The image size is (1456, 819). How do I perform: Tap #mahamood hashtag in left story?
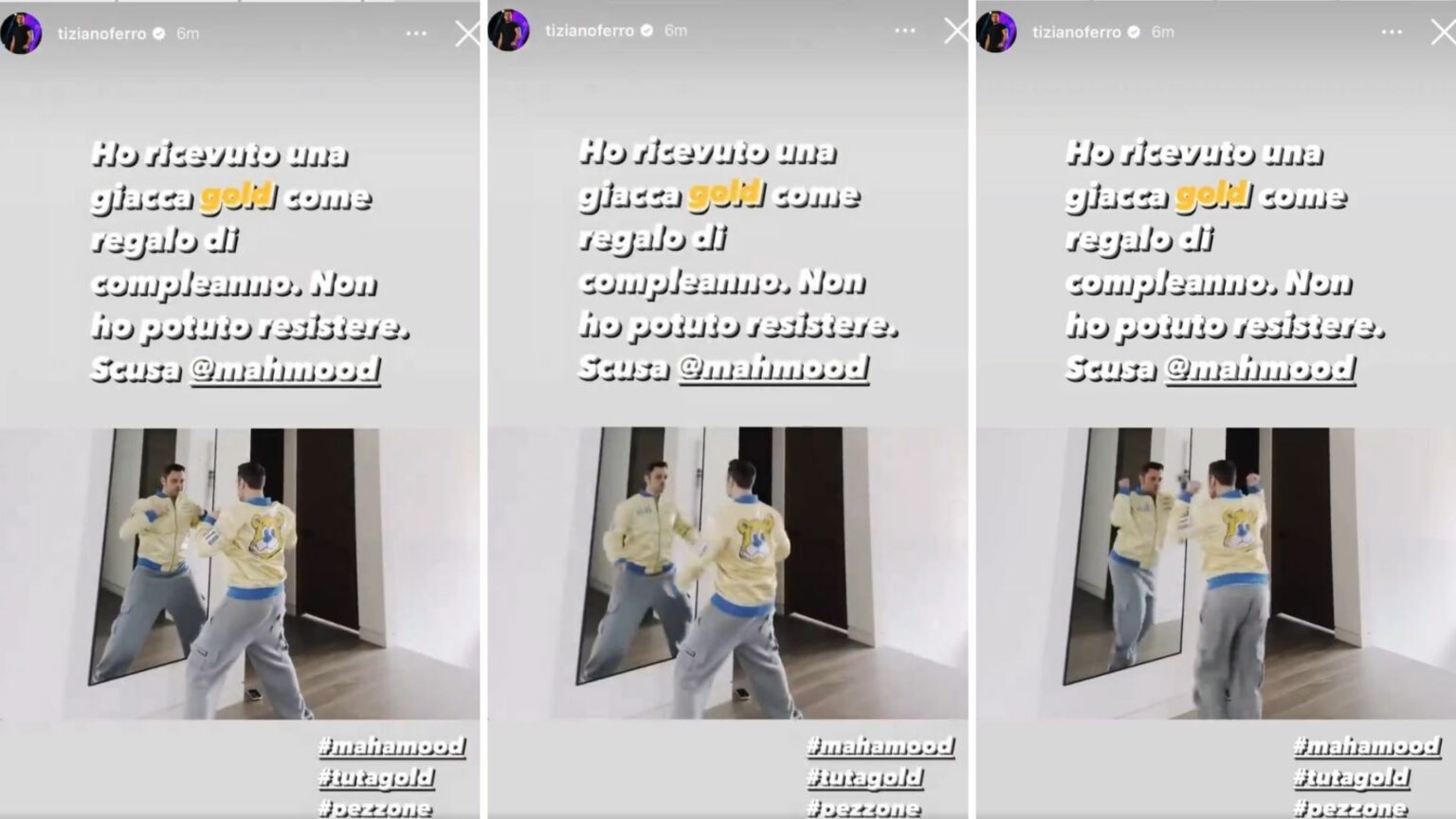point(391,746)
